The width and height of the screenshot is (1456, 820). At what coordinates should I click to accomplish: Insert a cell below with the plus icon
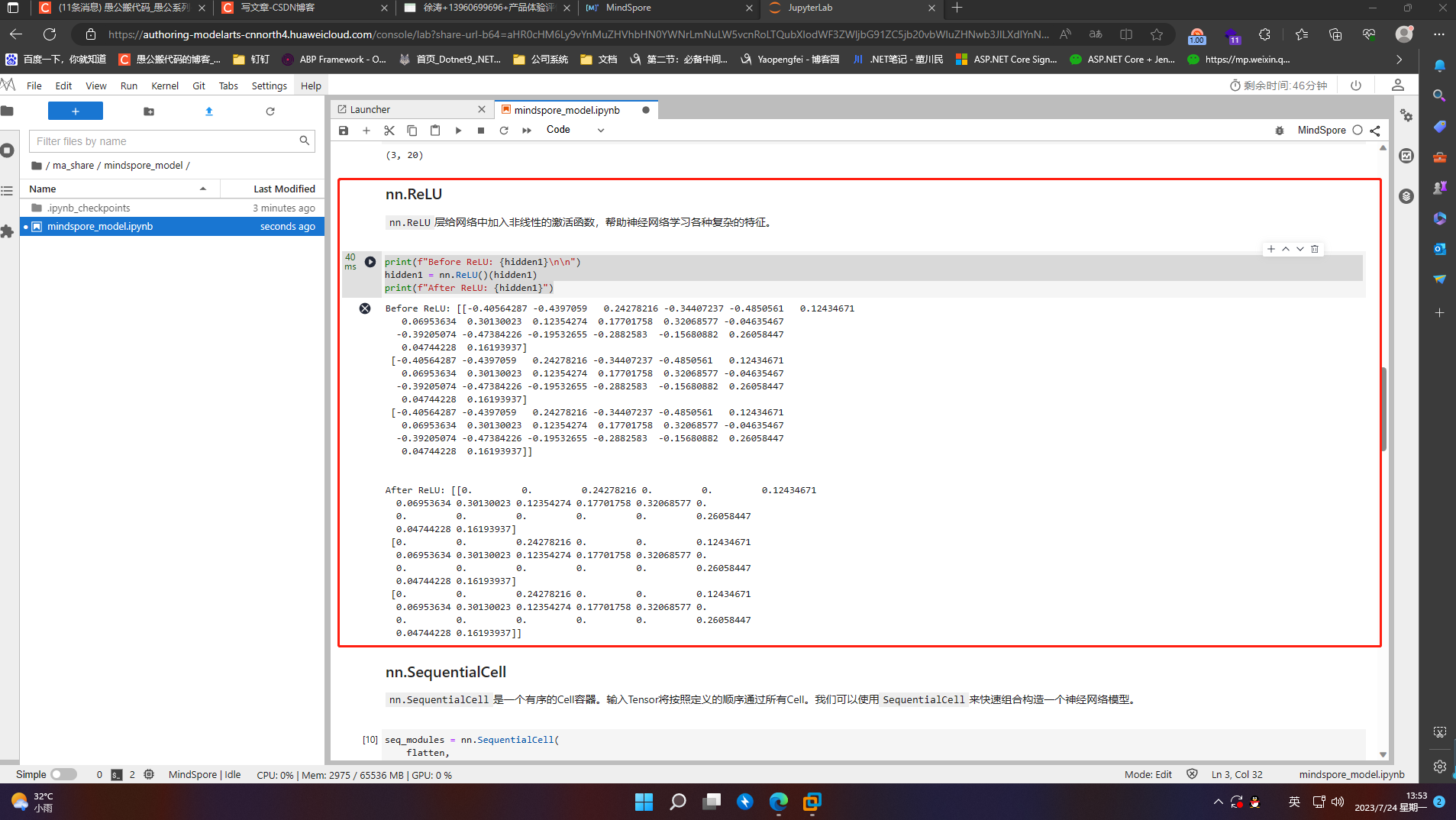coord(366,131)
